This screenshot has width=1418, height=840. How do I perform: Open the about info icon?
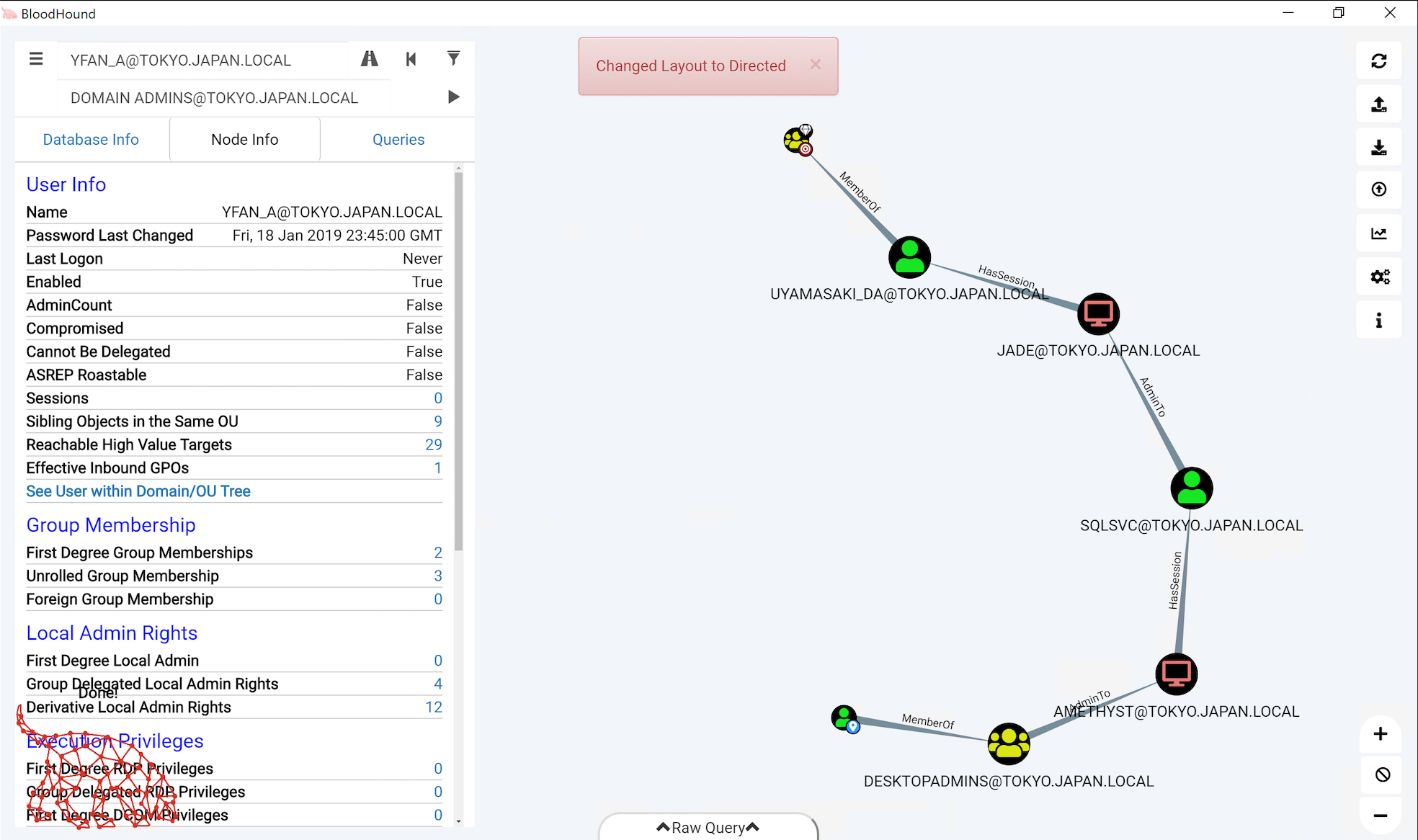pos(1378,321)
